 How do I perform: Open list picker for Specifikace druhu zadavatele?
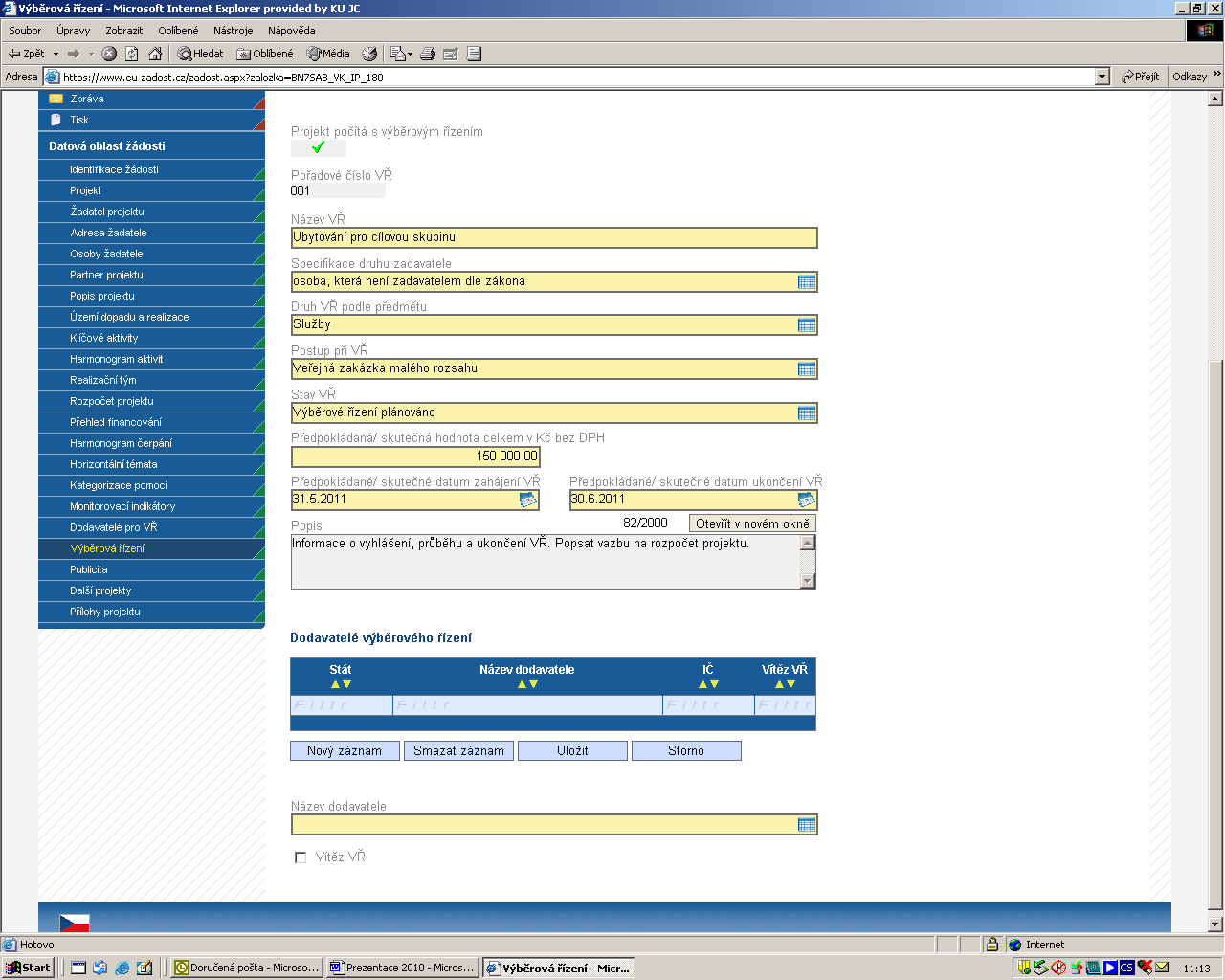coord(807,281)
